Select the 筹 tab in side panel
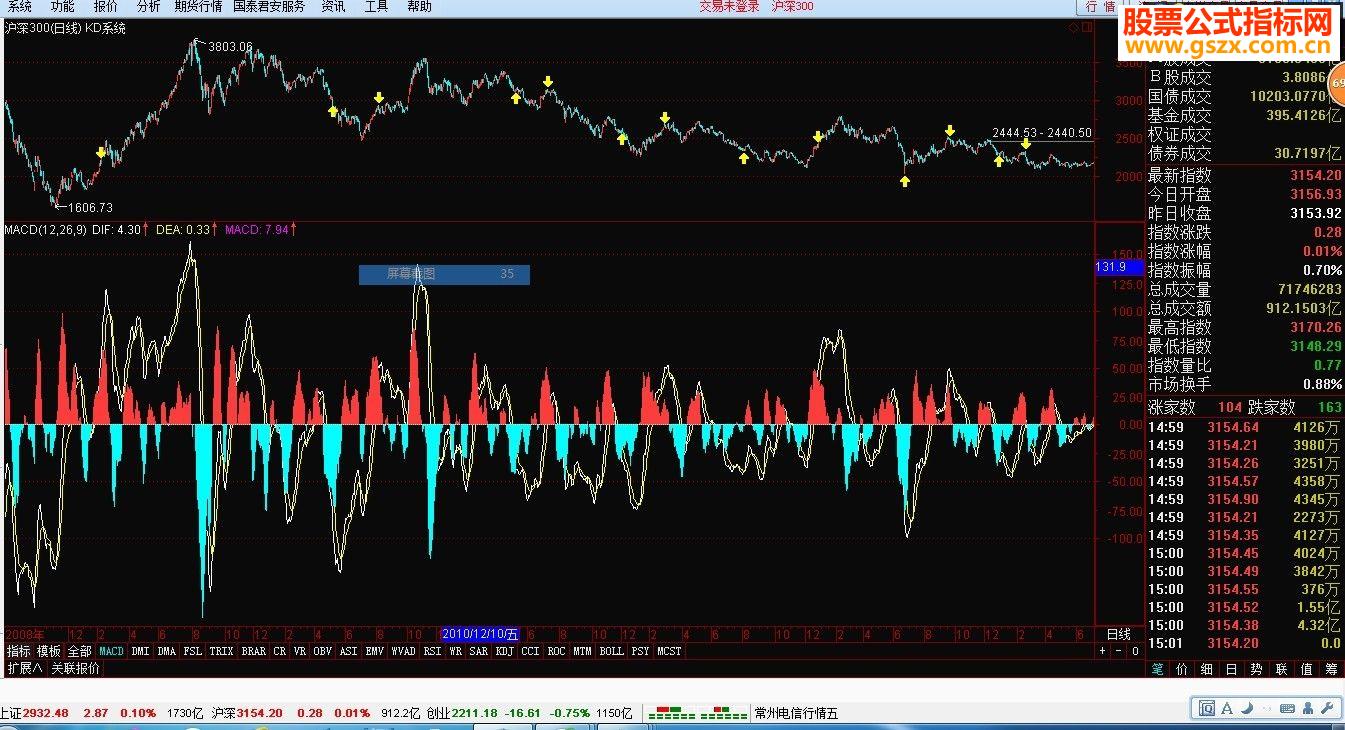The height and width of the screenshot is (730, 1345). pyautogui.click(x=1331, y=669)
